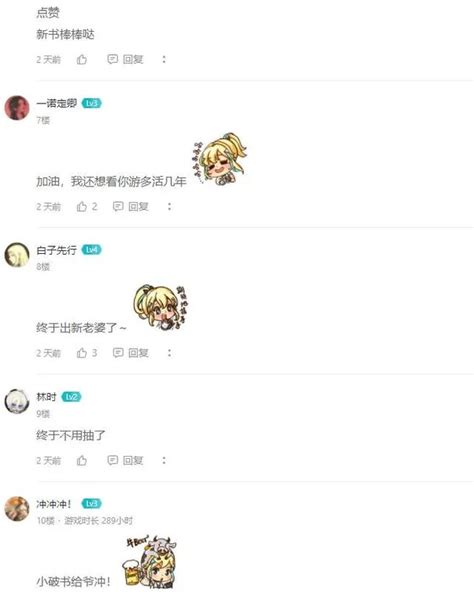Viewport: 474px width, 598px height.
Task: Open more options for 新书棒棒哒 comment
Action: pos(164,59)
